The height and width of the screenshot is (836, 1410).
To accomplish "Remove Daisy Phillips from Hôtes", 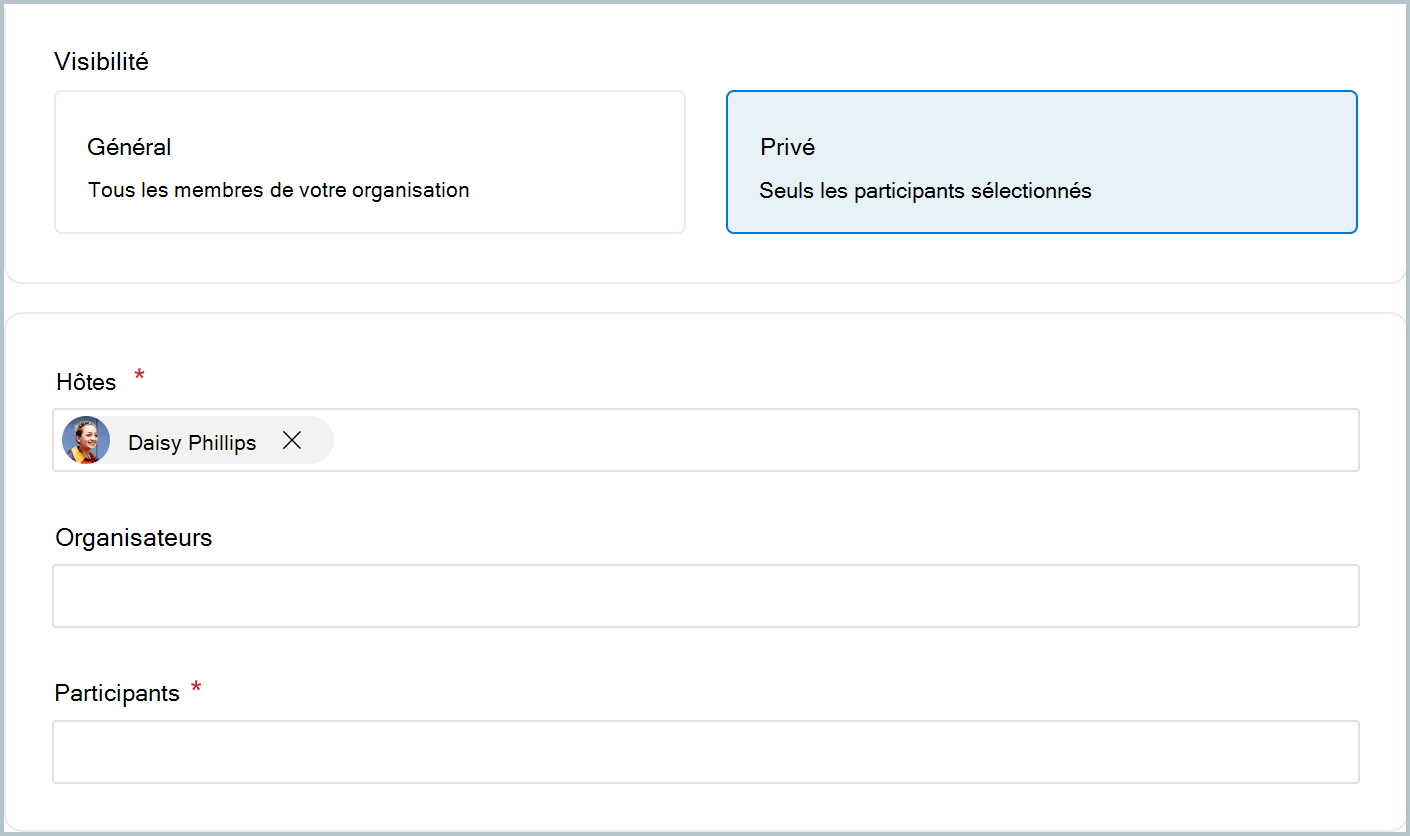I will 292,441.
